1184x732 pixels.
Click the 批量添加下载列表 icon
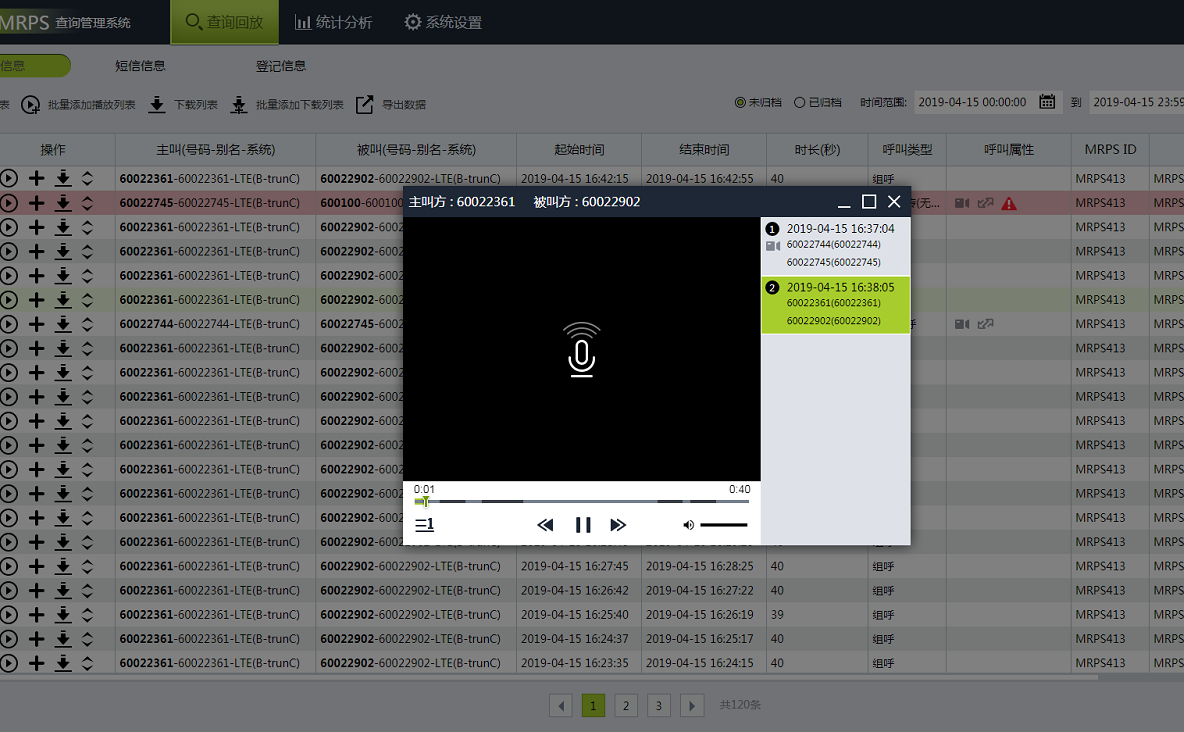pyautogui.click(x=239, y=105)
